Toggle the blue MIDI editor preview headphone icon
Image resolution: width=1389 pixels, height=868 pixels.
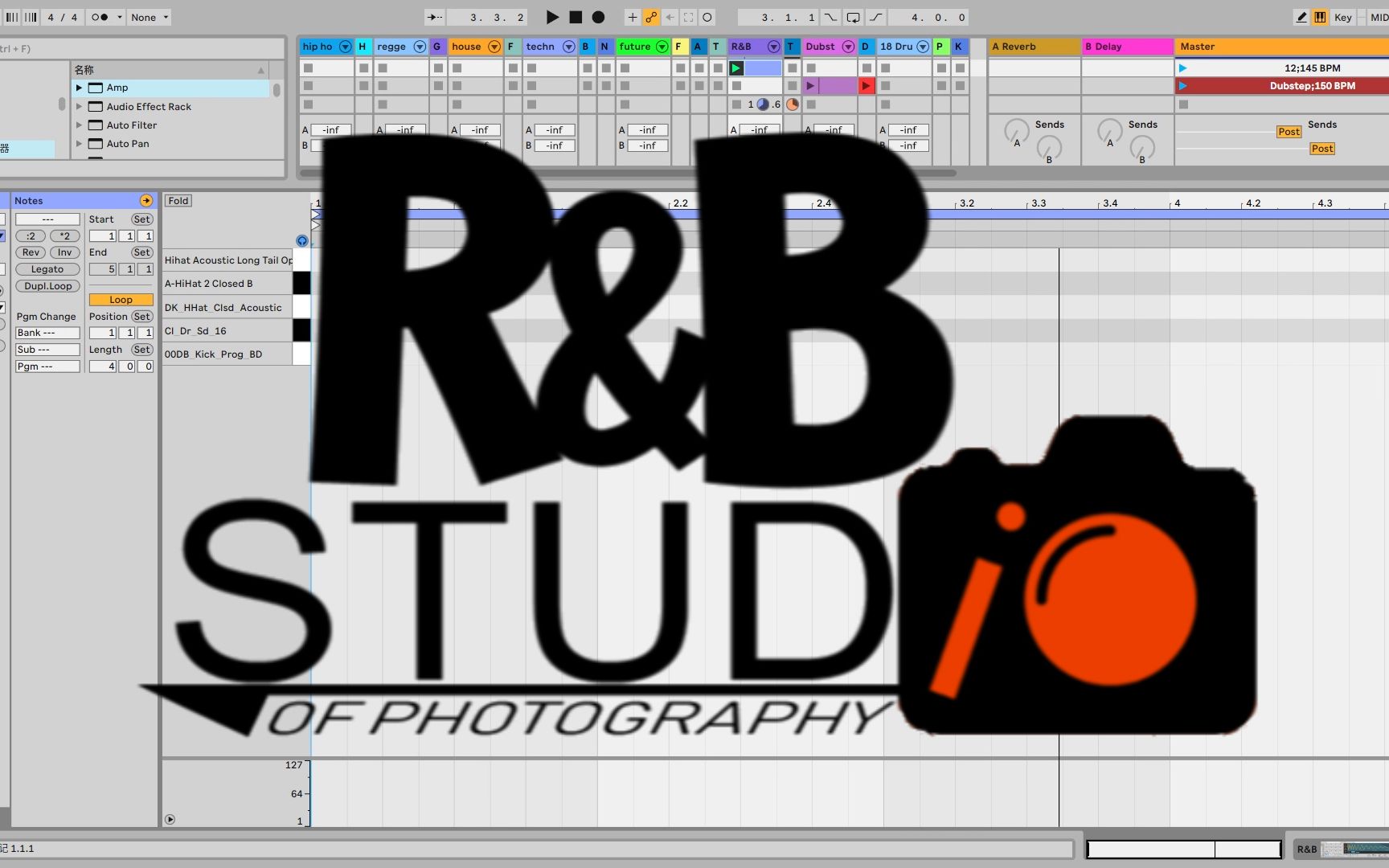302,240
